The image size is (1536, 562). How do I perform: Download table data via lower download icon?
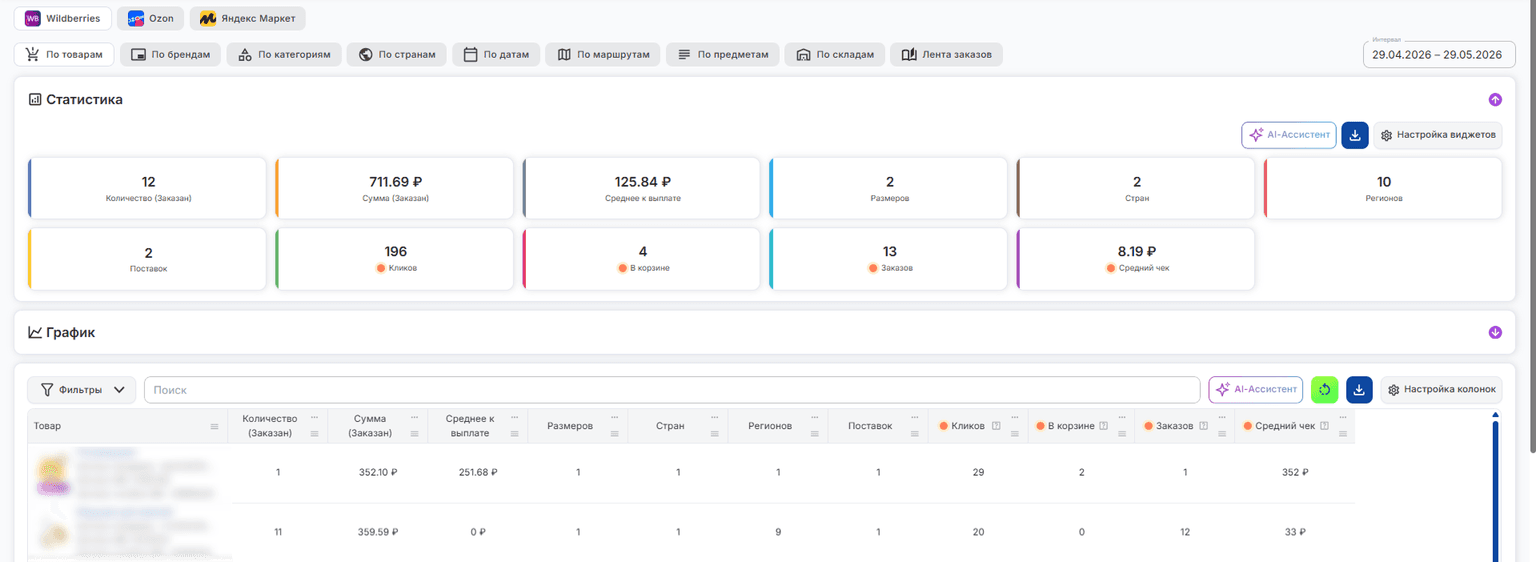tap(1360, 389)
